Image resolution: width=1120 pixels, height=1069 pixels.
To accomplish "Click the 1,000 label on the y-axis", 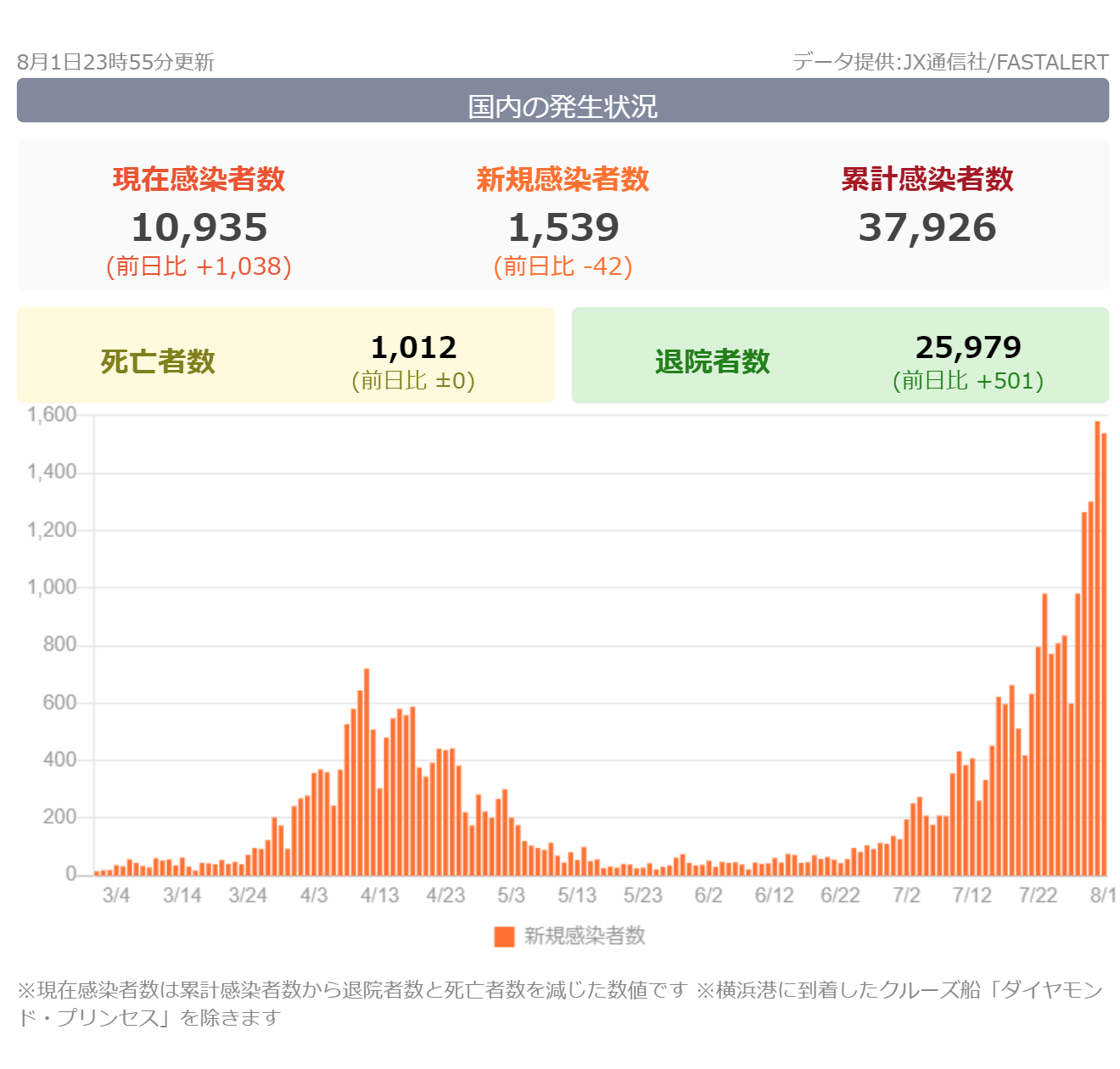I will (52, 588).
